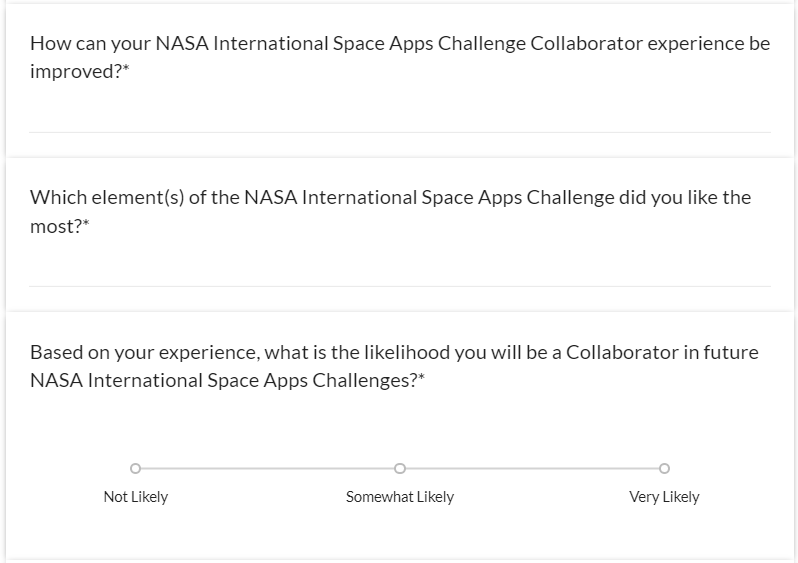Click slider track between Somewhat Likely and Very Likely
The width and height of the screenshot is (798, 563).
(x=532, y=467)
